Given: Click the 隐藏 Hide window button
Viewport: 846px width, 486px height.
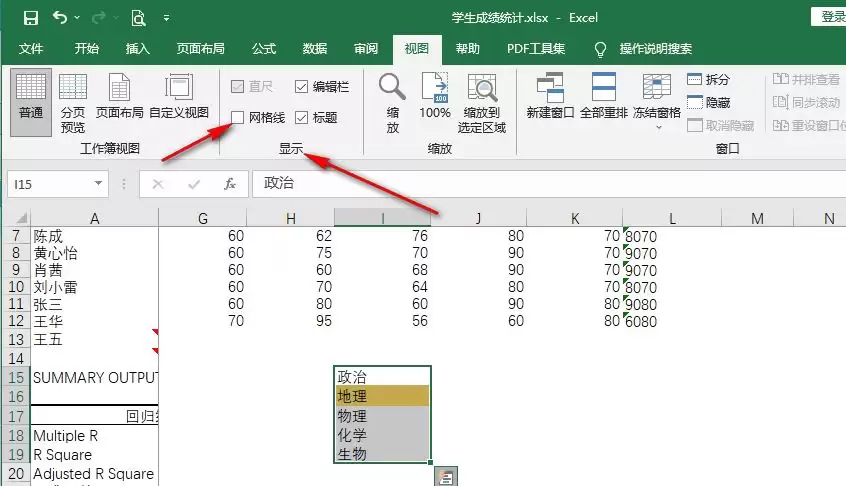Looking at the screenshot, I should click(708, 102).
